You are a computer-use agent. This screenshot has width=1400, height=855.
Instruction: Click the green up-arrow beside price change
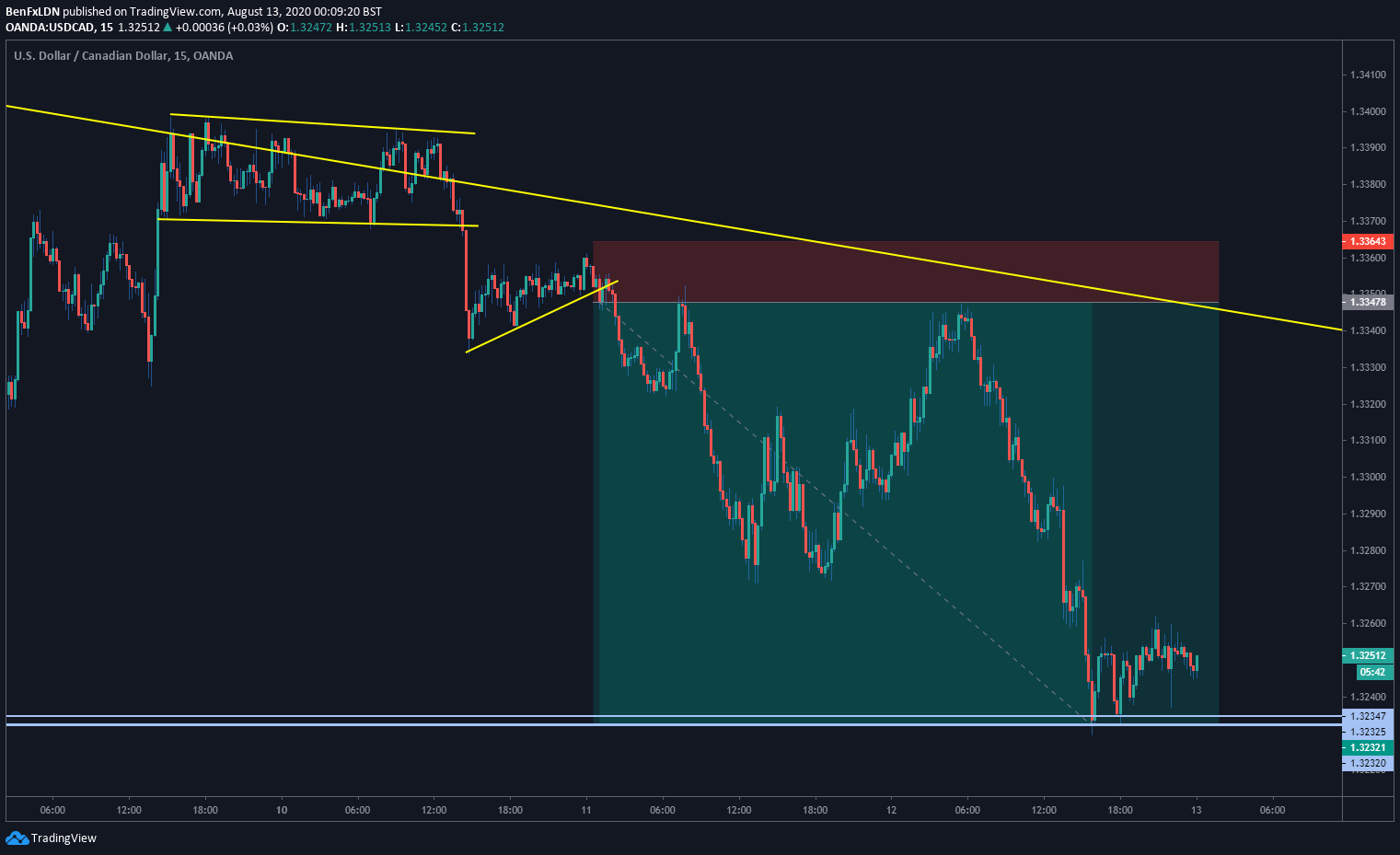(x=167, y=28)
